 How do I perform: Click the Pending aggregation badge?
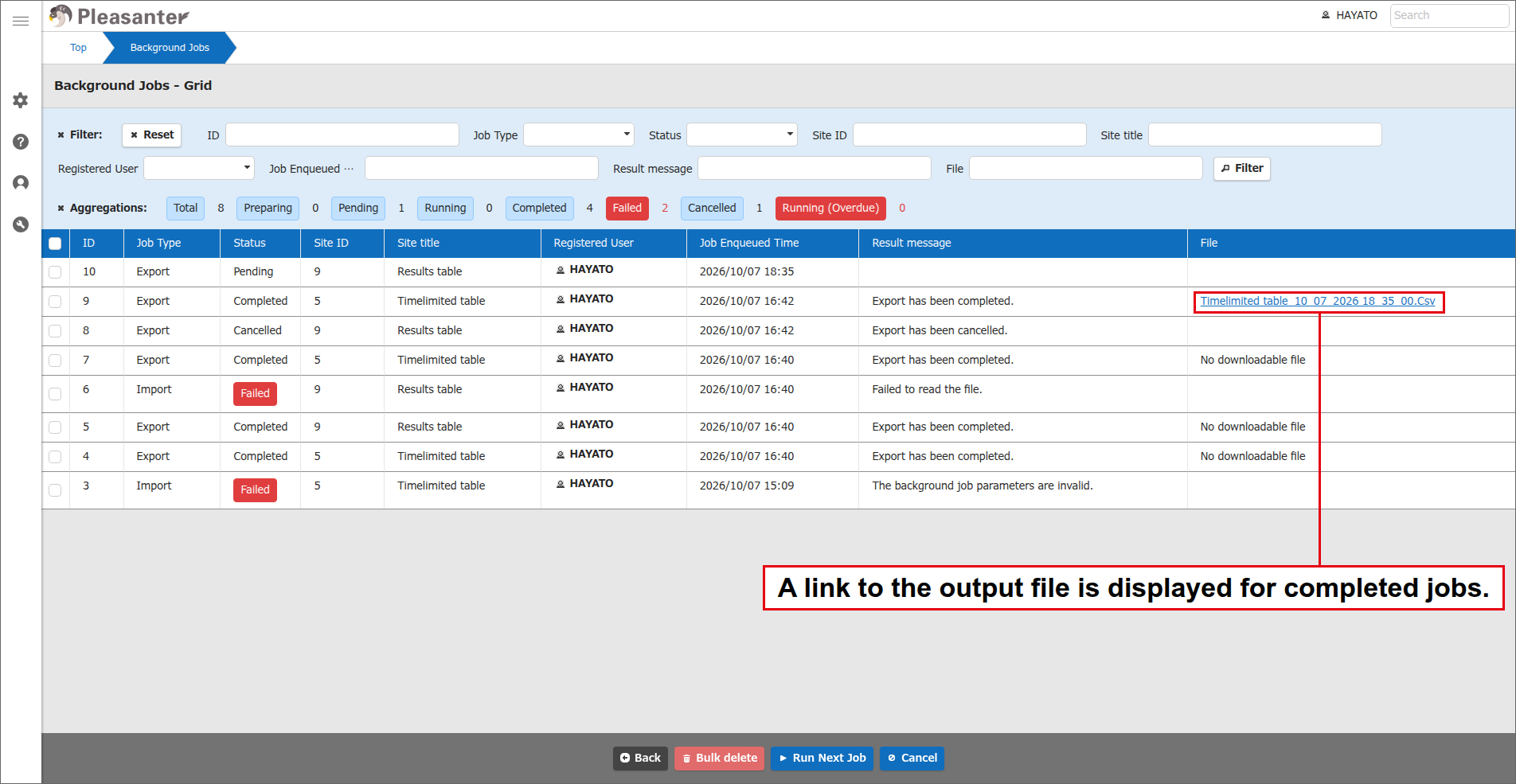tap(358, 209)
